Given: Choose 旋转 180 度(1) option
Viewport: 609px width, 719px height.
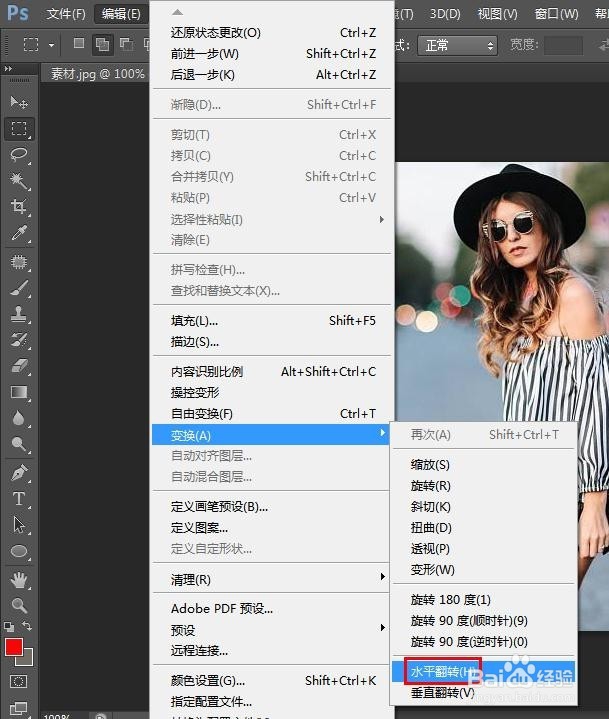Looking at the screenshot, I should click(x=484, y=600).
